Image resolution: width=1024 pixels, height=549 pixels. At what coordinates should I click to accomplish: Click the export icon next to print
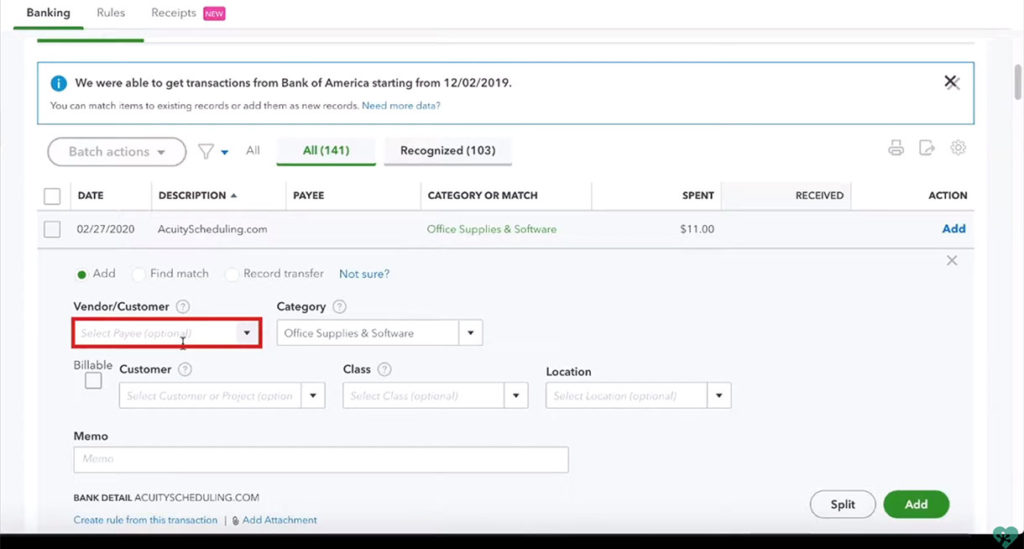point(927,148)
